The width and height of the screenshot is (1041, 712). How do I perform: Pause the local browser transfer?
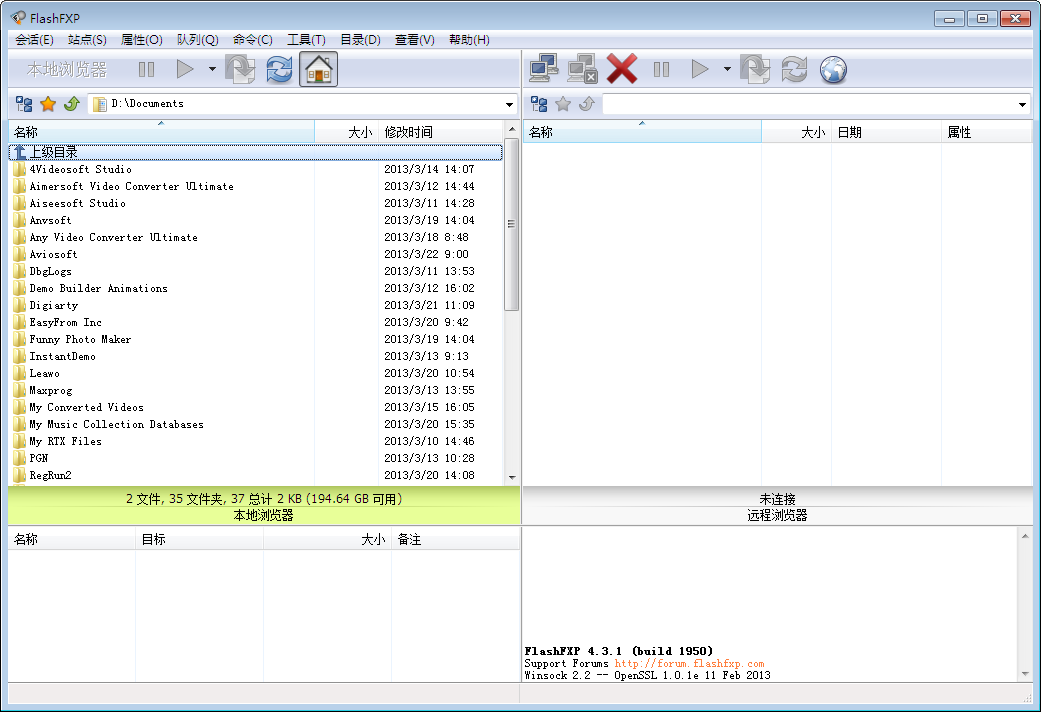(146, 70)
